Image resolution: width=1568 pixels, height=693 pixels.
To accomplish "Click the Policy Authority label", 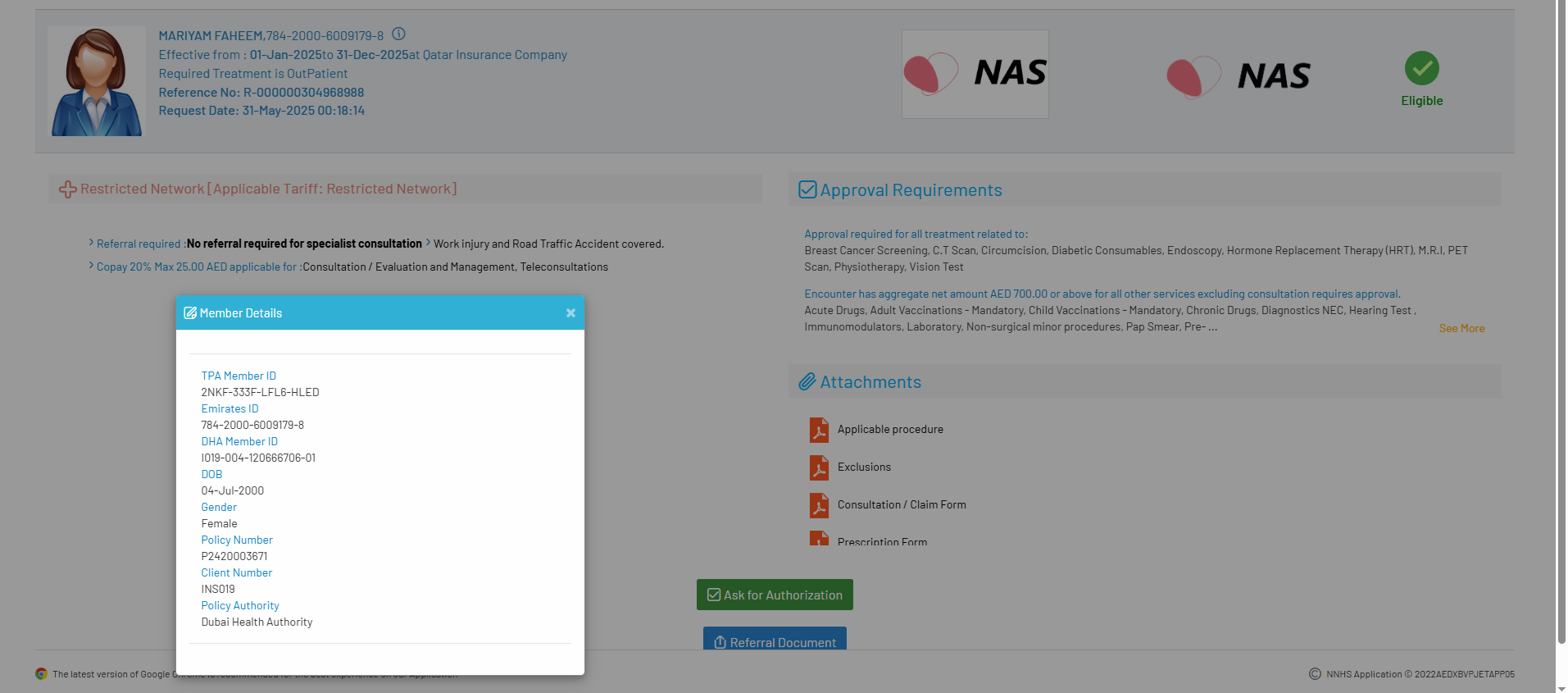I will pyautogui.click(x=240, y=605).
